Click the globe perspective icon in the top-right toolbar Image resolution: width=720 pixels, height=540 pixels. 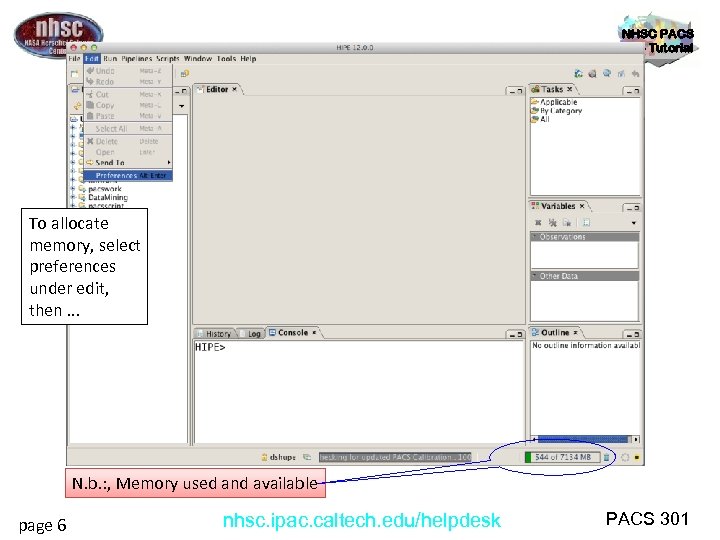coord(607,73)
